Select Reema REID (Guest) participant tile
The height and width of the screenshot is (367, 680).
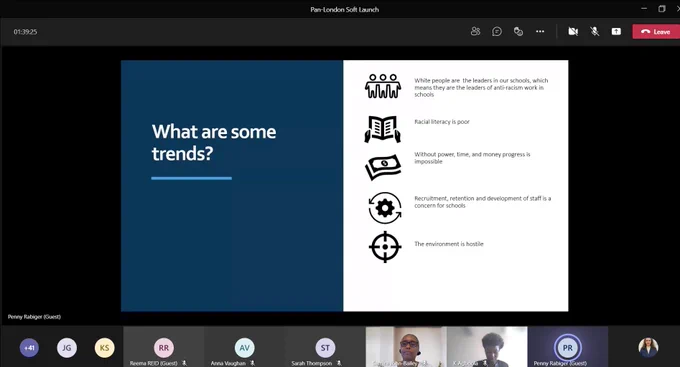point(163,347)
